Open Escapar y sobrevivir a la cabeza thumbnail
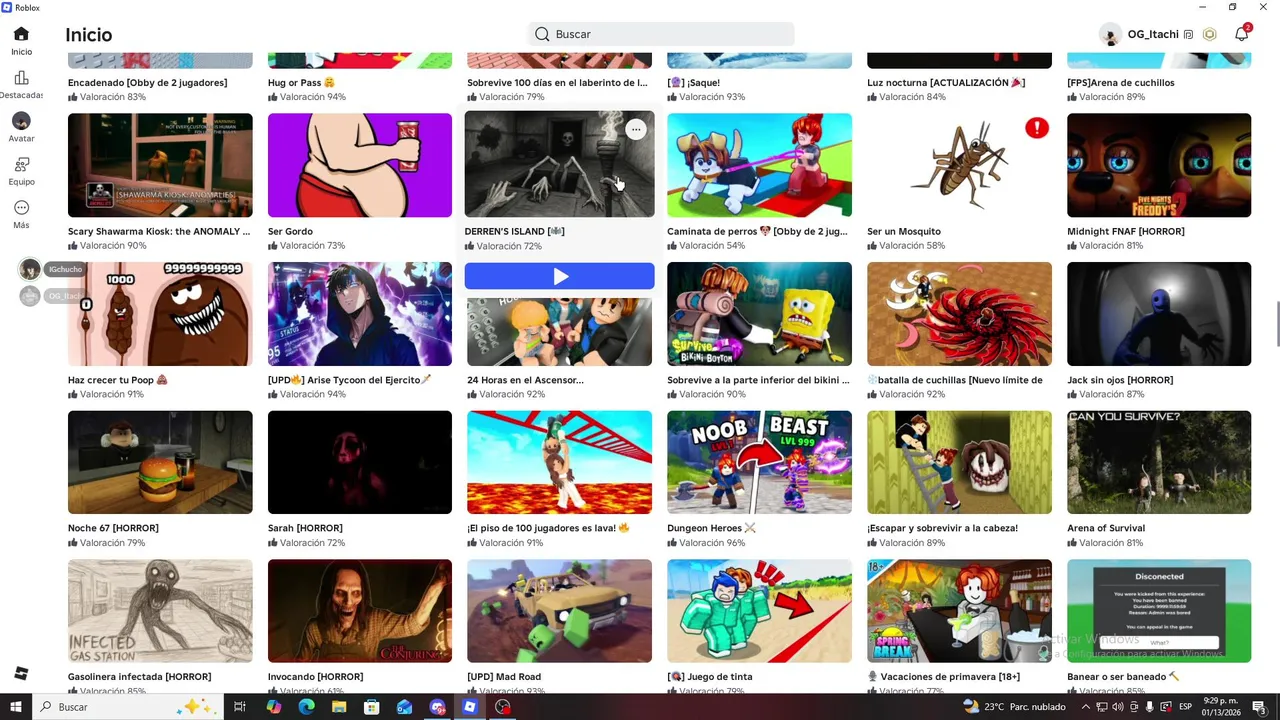The height and width of the screenshot is (720, 1280). (959, 462)
